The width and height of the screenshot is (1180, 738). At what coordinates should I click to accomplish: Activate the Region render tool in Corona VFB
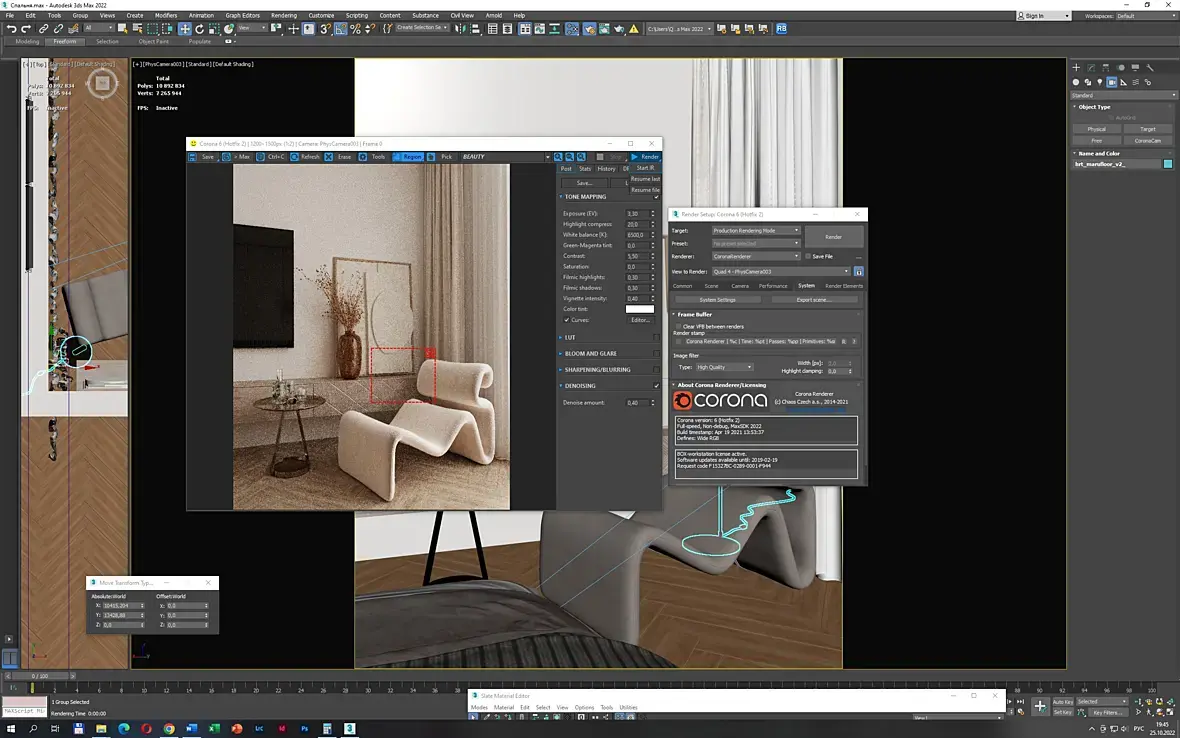(x=412, y=157)
